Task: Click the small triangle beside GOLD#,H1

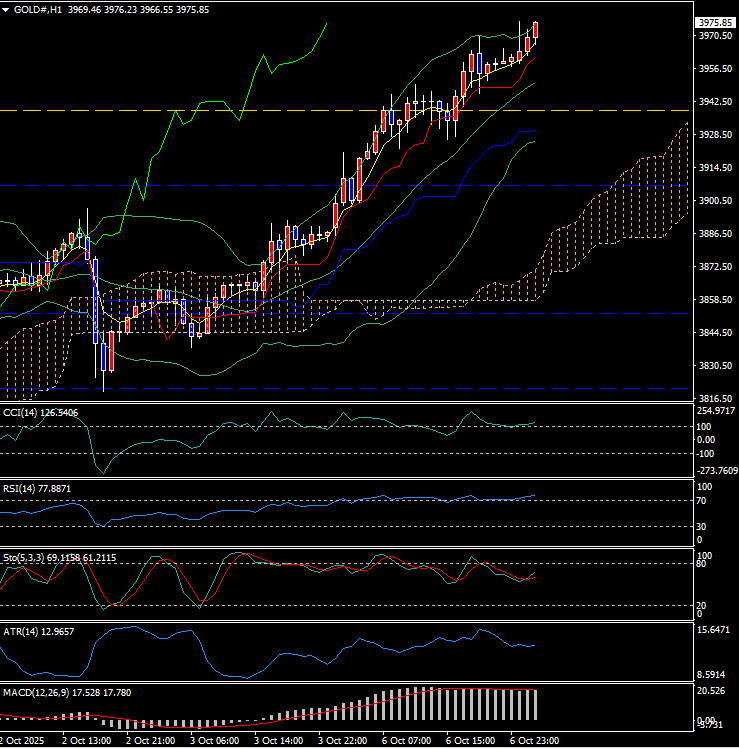Action: pos(8,9)
